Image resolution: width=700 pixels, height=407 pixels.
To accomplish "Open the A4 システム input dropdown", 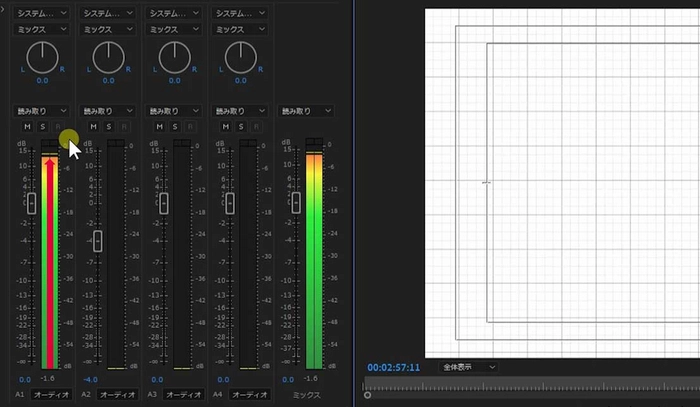I will (240, 13).
